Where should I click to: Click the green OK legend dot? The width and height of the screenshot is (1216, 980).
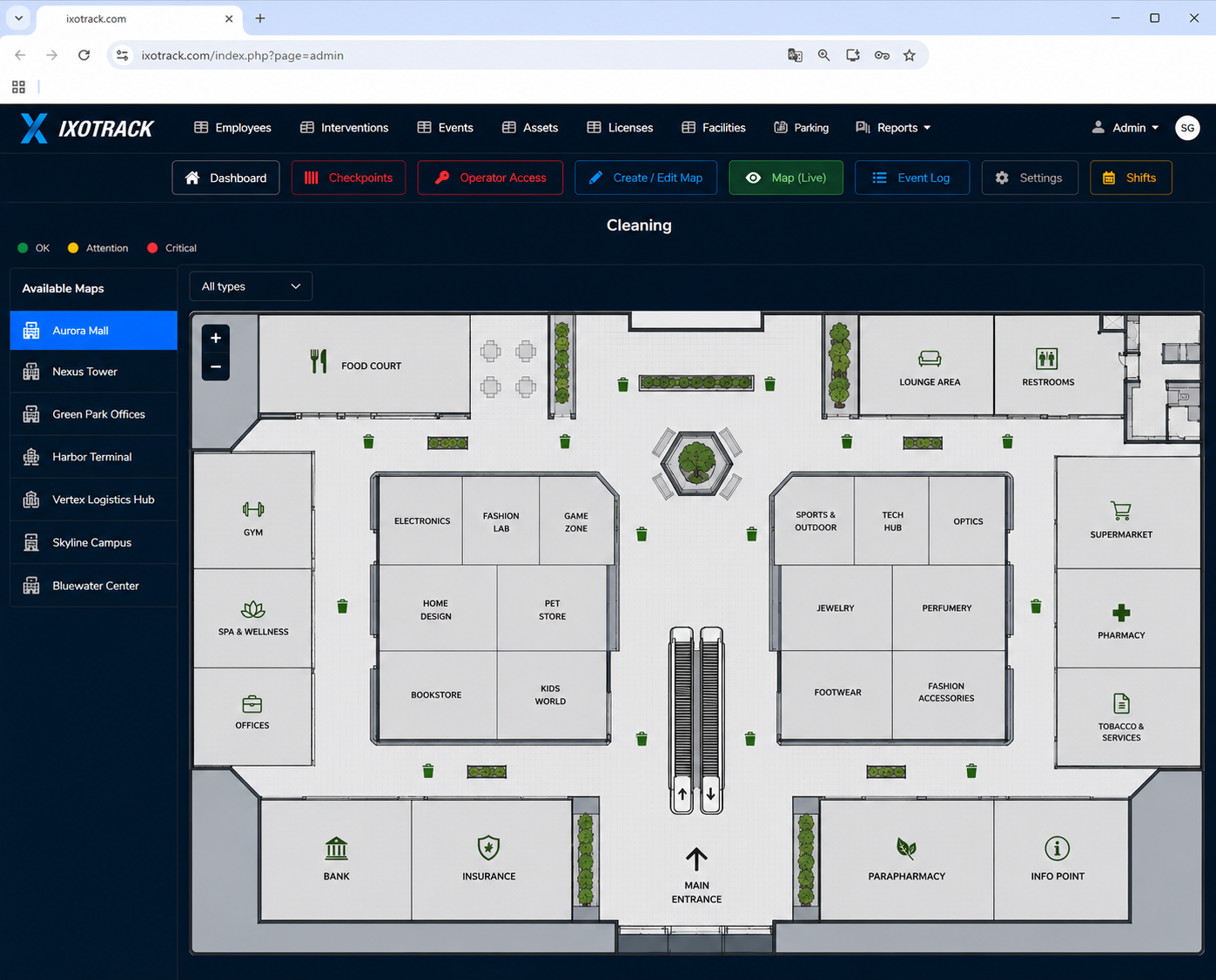point(23,248)
